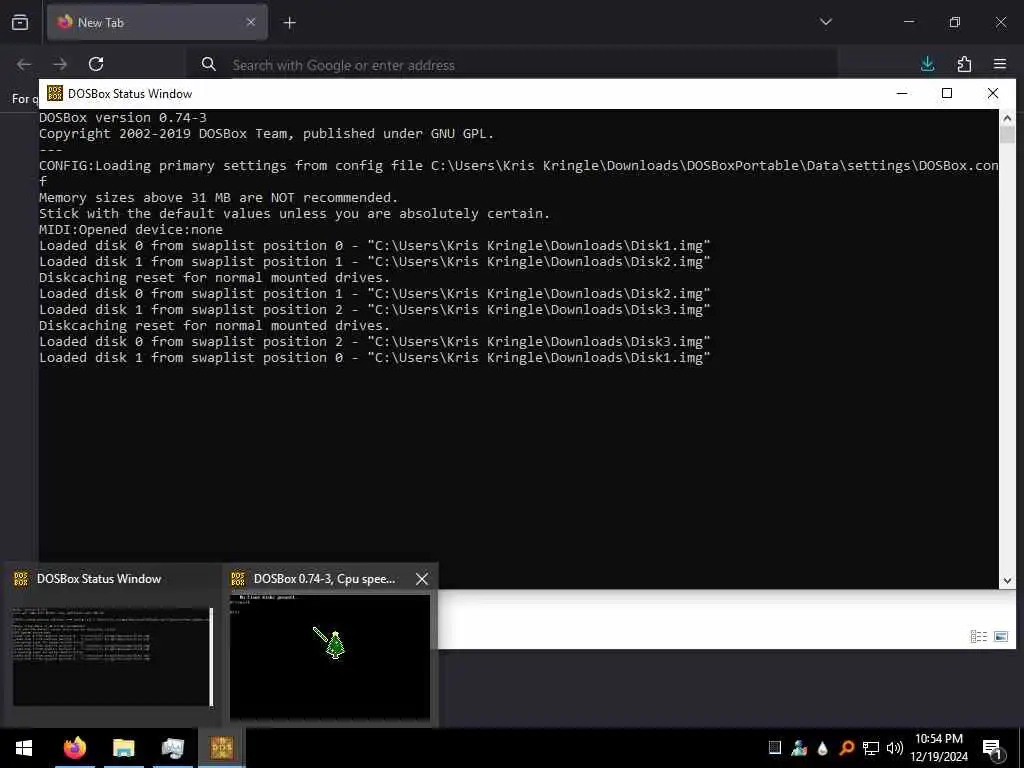The image size is (1024, 768).
Task: Go back in Firefox navigation
Action: [24, 64]
